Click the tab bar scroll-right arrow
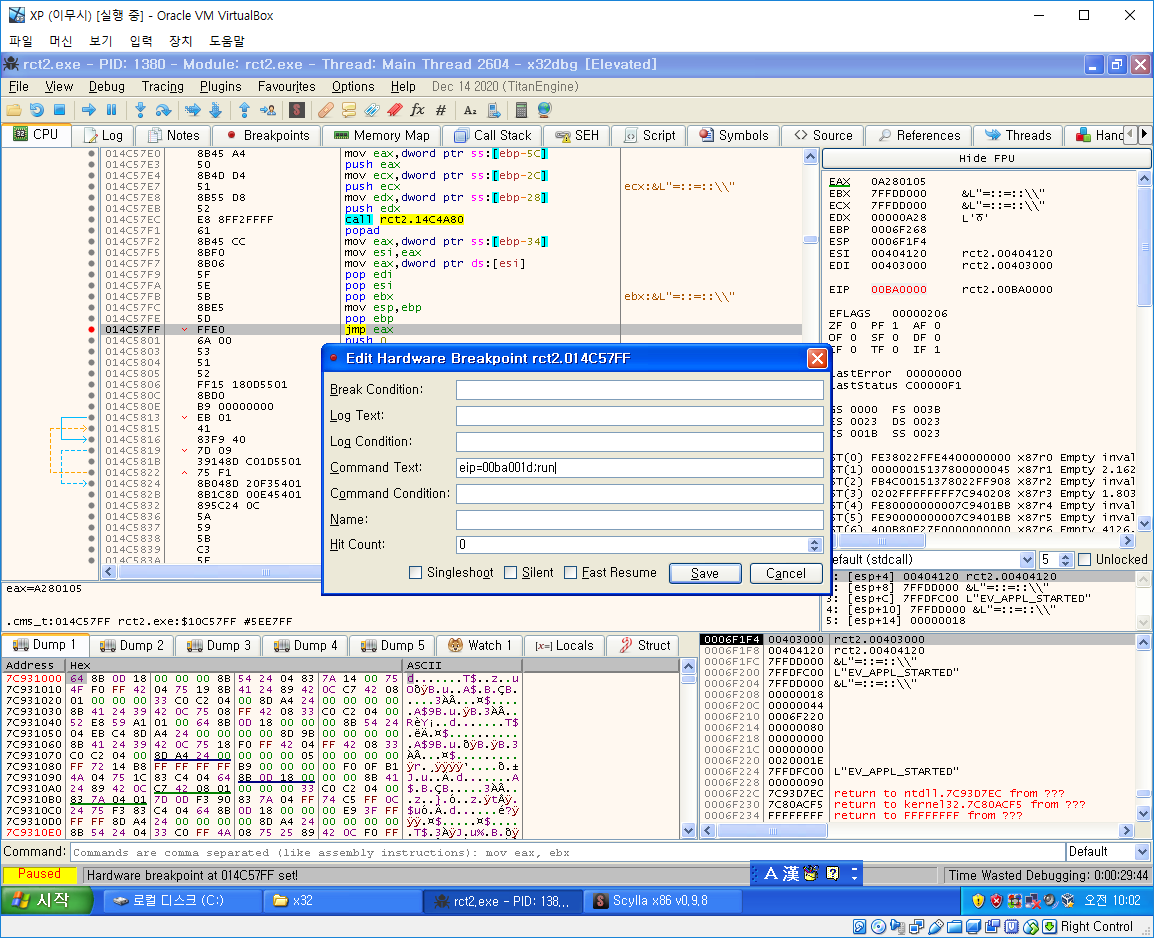This screenshot has width=1154, height=938. (x=1144, y=135)
